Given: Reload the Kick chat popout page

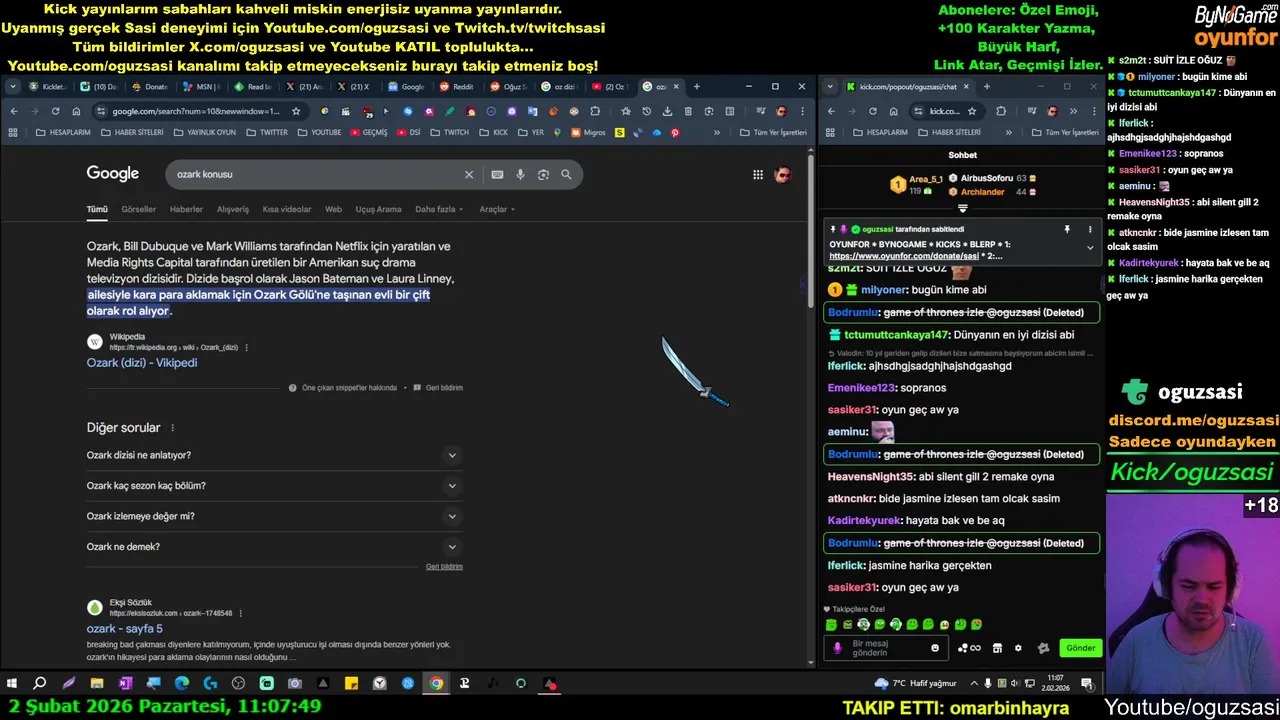Looking at the screenshot, I should tap(872, 111).
